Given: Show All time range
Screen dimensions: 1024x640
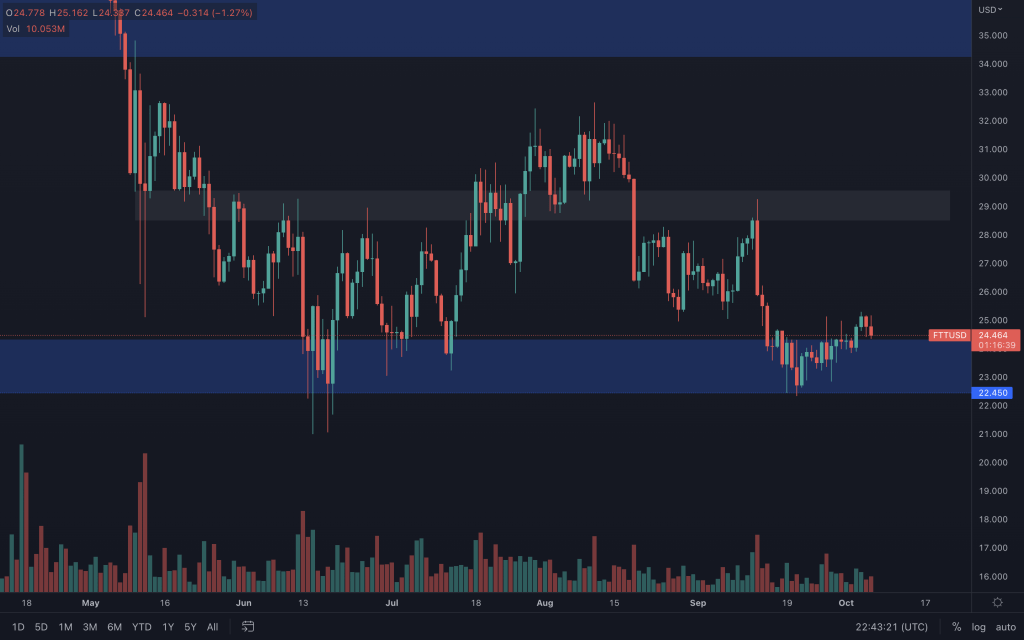Looking at the screenshot, I should click(x=212, y=627).
